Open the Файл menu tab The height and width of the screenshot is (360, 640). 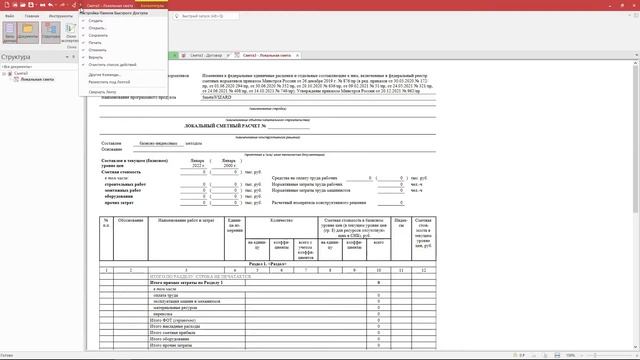click(x=9, y=16)
